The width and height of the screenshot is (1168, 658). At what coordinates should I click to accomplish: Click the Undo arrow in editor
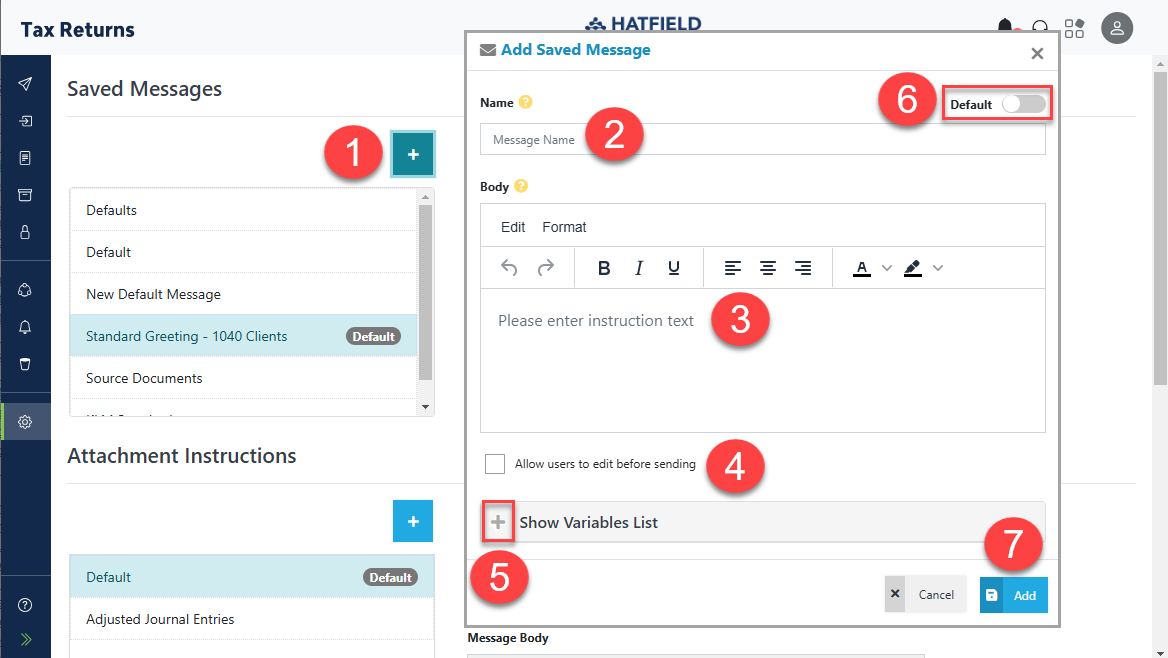click(509, 268)
